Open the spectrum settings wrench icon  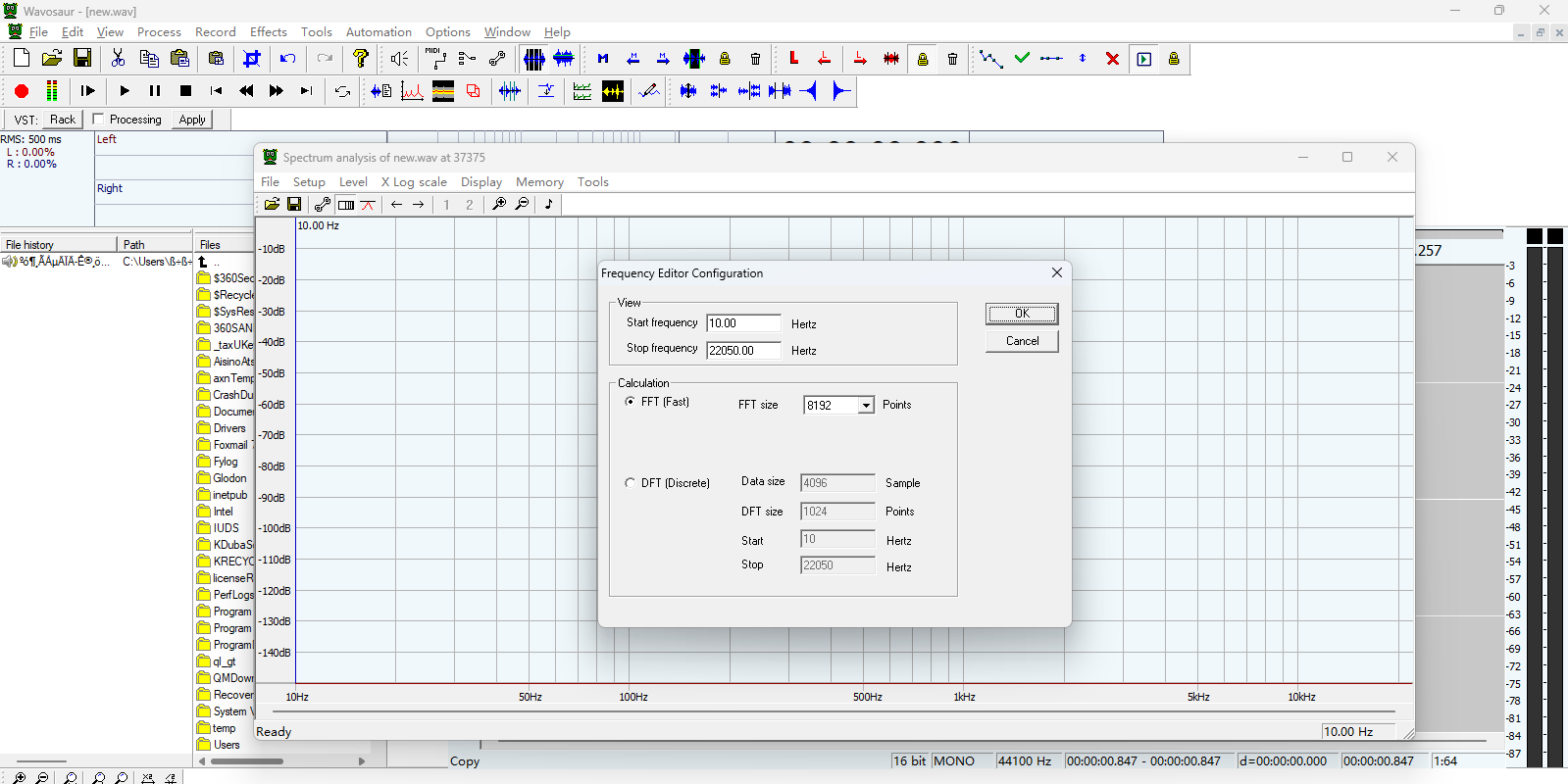(x=322, y=205)
